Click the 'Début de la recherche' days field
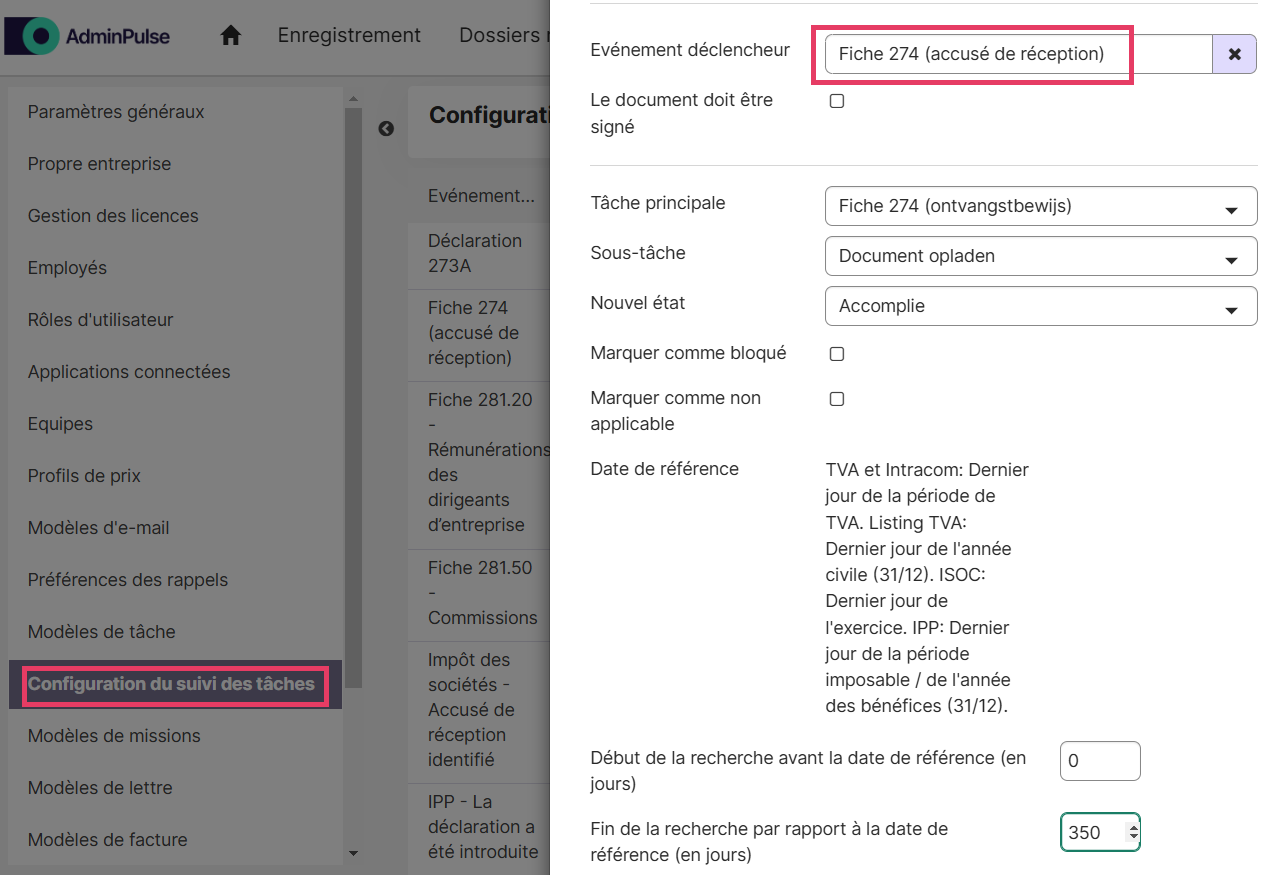The height and width of the screenshot is (875, 1275). tap(1099, 761)
